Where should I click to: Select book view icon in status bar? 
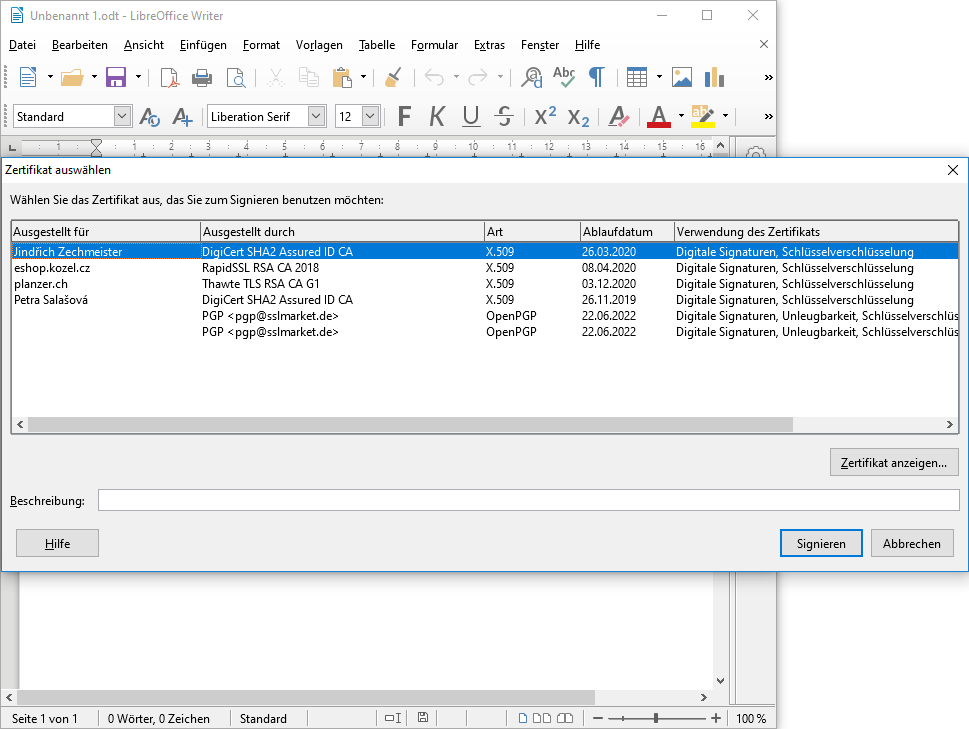pos(565,718)
